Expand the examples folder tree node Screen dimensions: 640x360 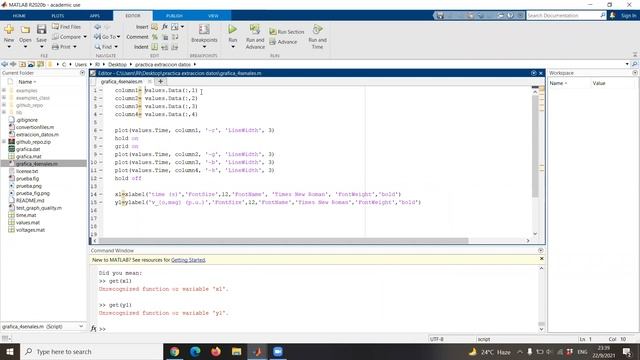(x=4, y=90)
